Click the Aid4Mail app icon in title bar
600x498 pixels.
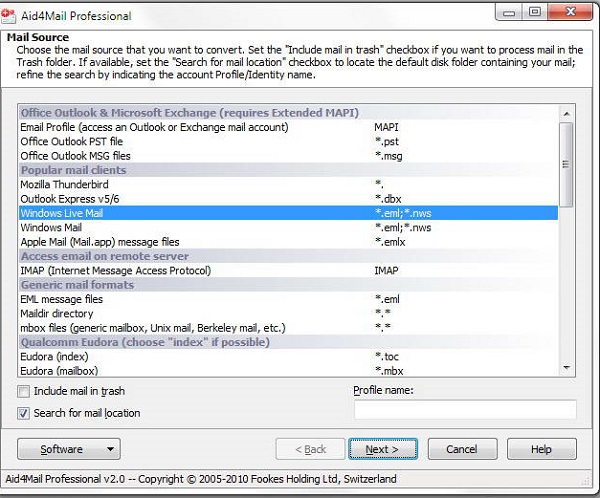[x=8, y=15]
